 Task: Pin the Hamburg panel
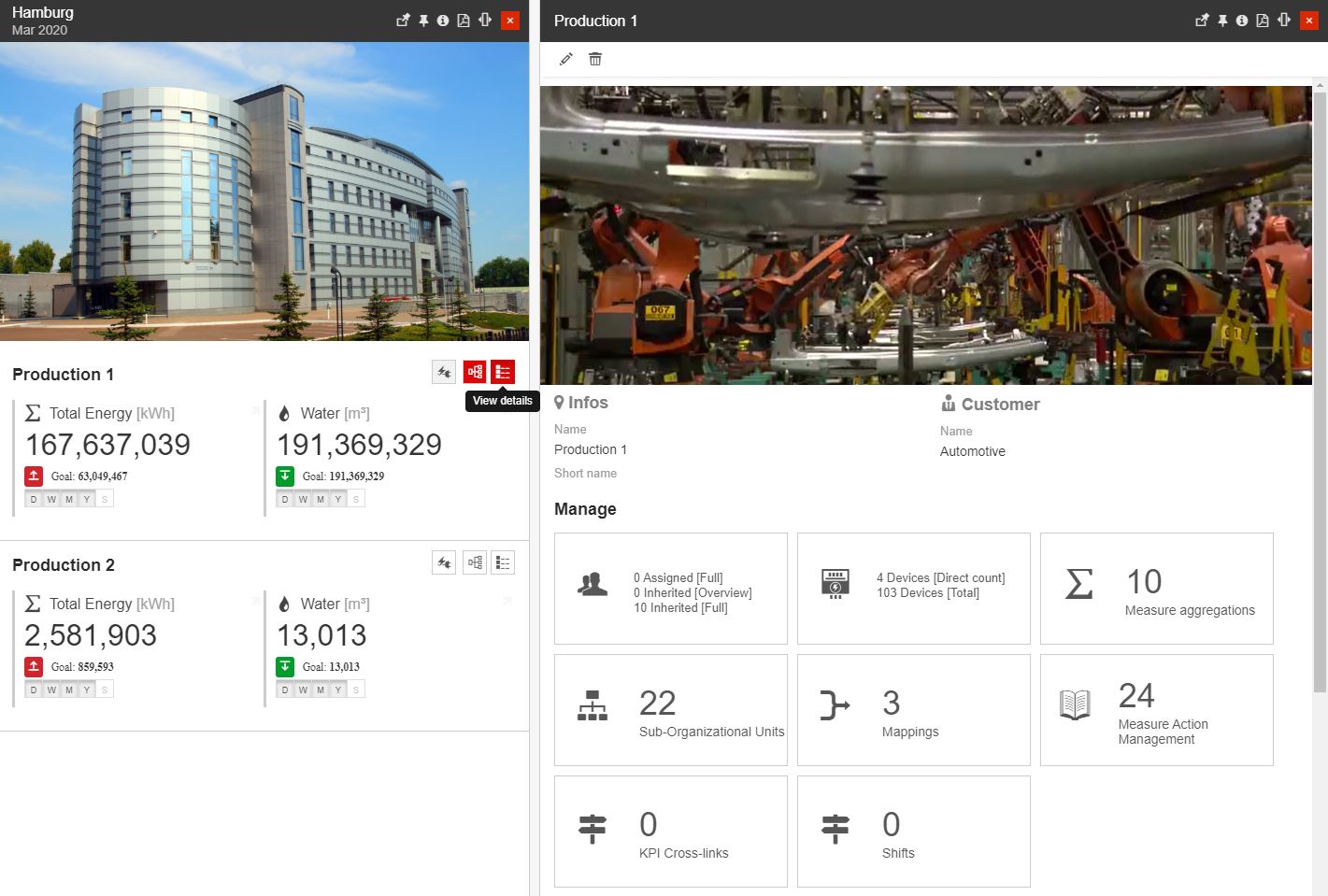click(x=423, y=21)
